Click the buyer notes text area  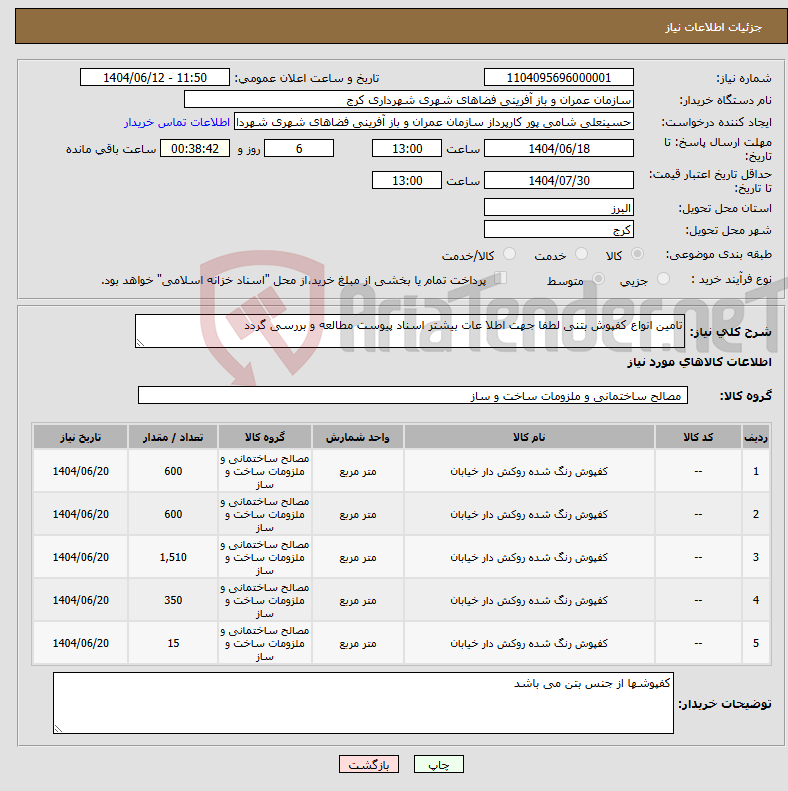[363, 703]
